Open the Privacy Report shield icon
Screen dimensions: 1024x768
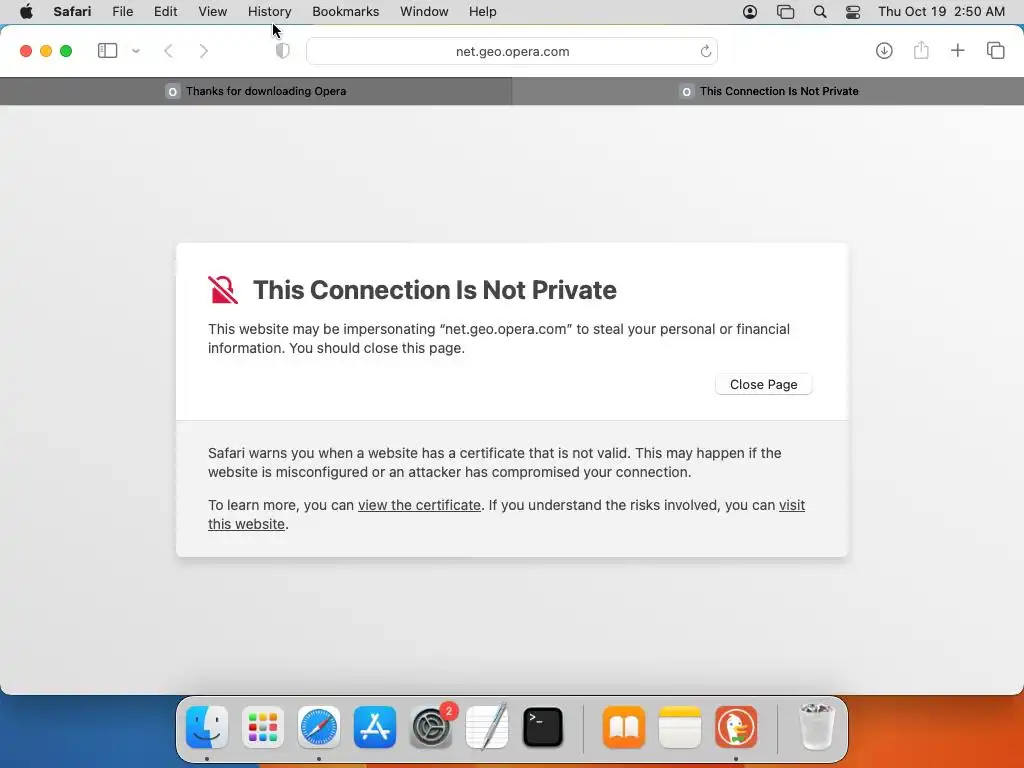point(282,50)
